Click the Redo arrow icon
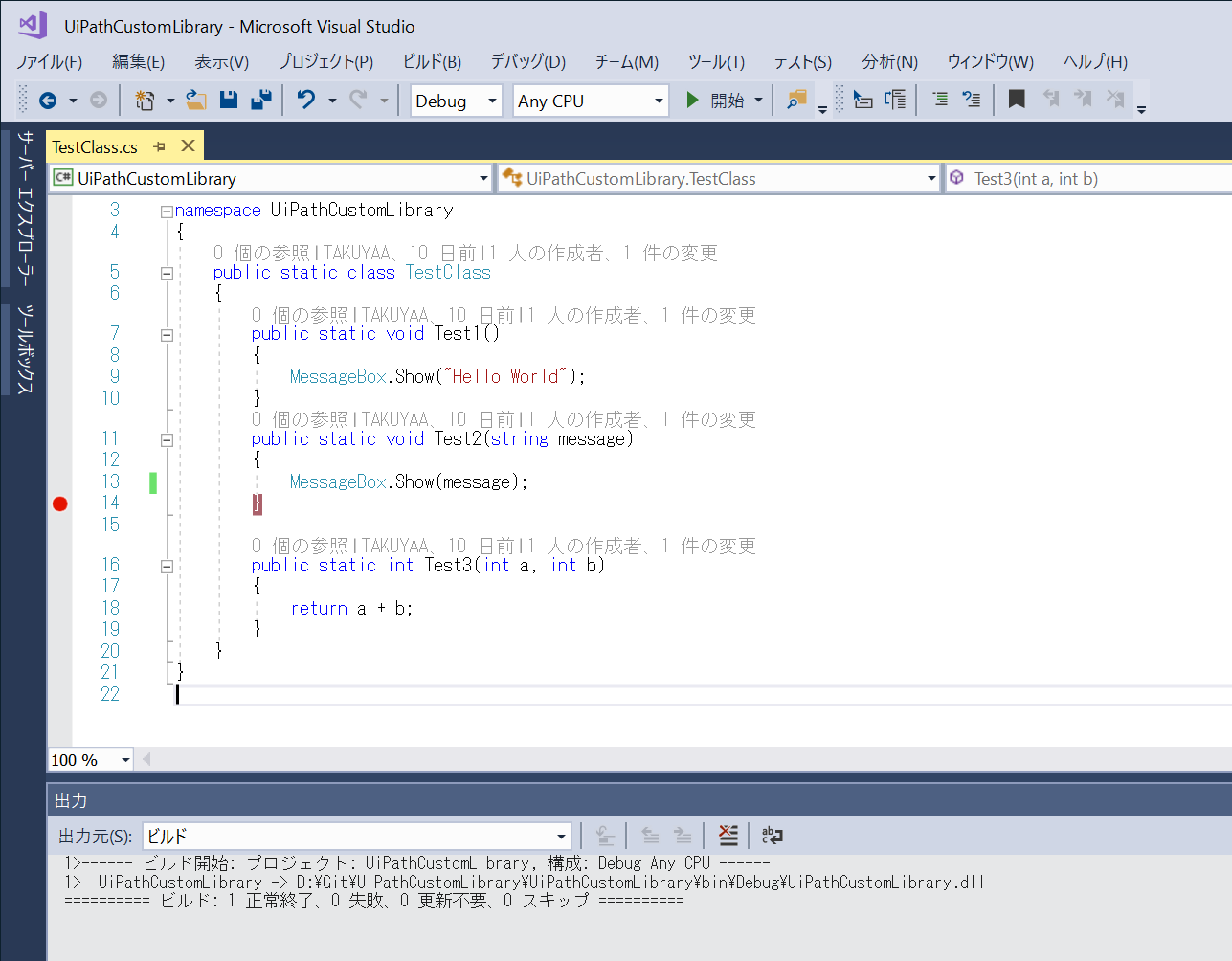Screen dimensions: 1232x961 pyautogui.click(x=358, y=100)
